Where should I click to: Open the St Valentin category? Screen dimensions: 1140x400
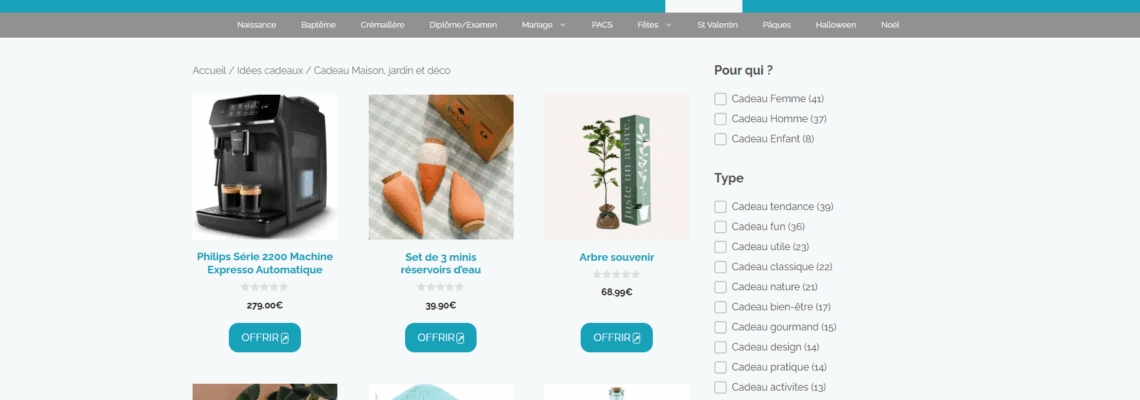tap(718, 25)
